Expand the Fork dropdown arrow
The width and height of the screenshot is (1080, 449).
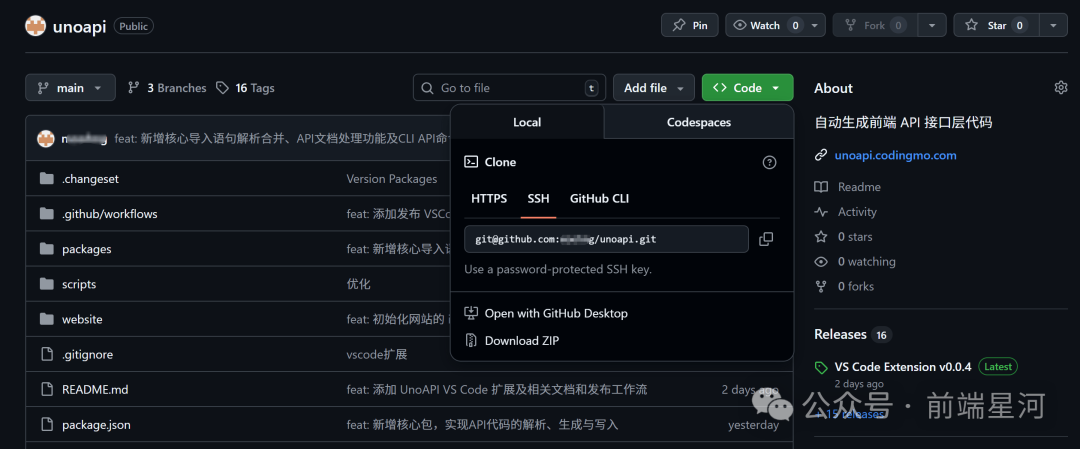932,25
